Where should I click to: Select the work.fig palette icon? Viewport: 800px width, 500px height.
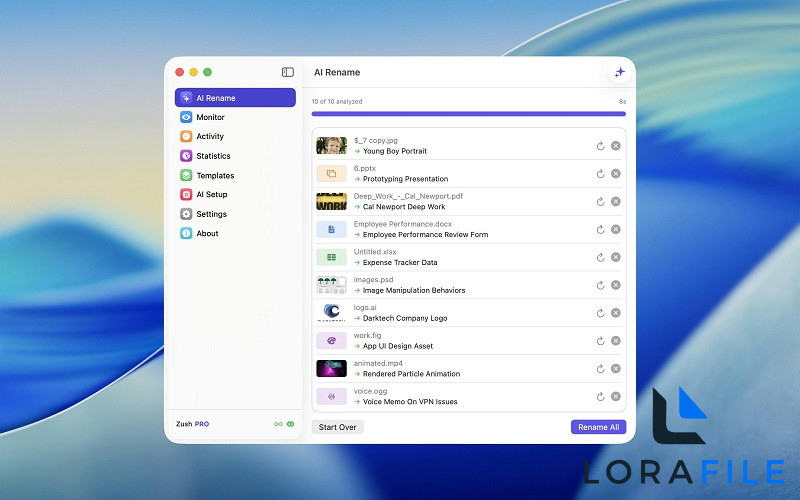pos(332,340)
